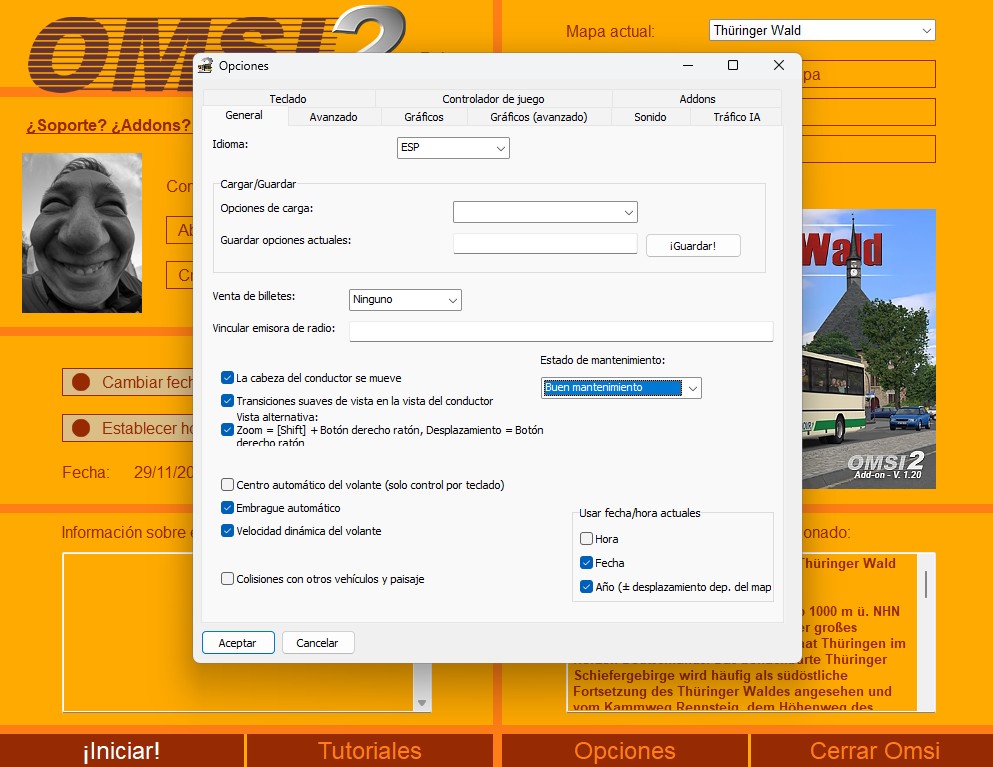Image resolution: width=993 pixels, height=767 pixels.
Task: Open the Idioma language dropdown
Action: click(453, 148)
